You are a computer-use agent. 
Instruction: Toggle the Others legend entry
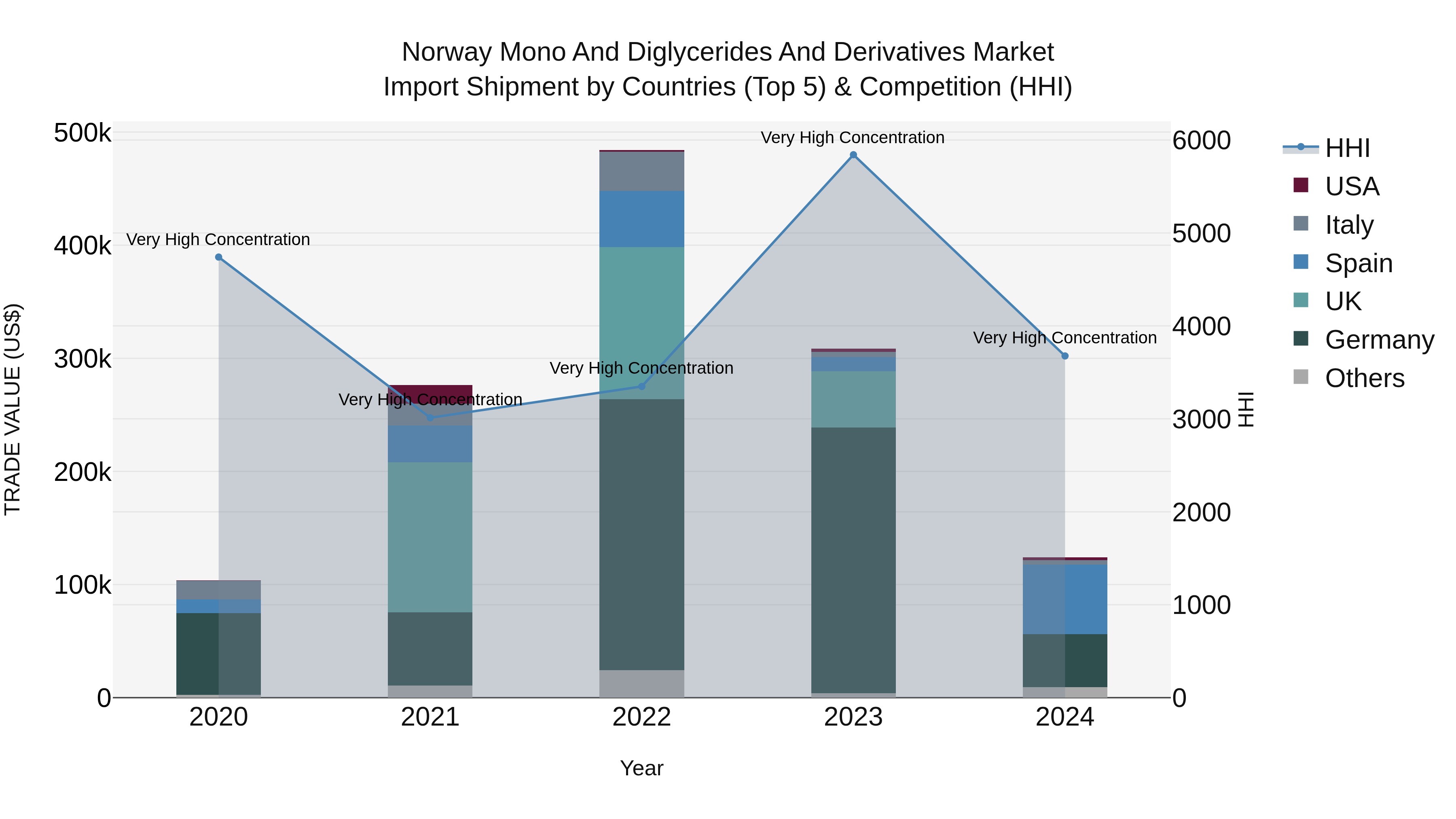point(1348,378)
